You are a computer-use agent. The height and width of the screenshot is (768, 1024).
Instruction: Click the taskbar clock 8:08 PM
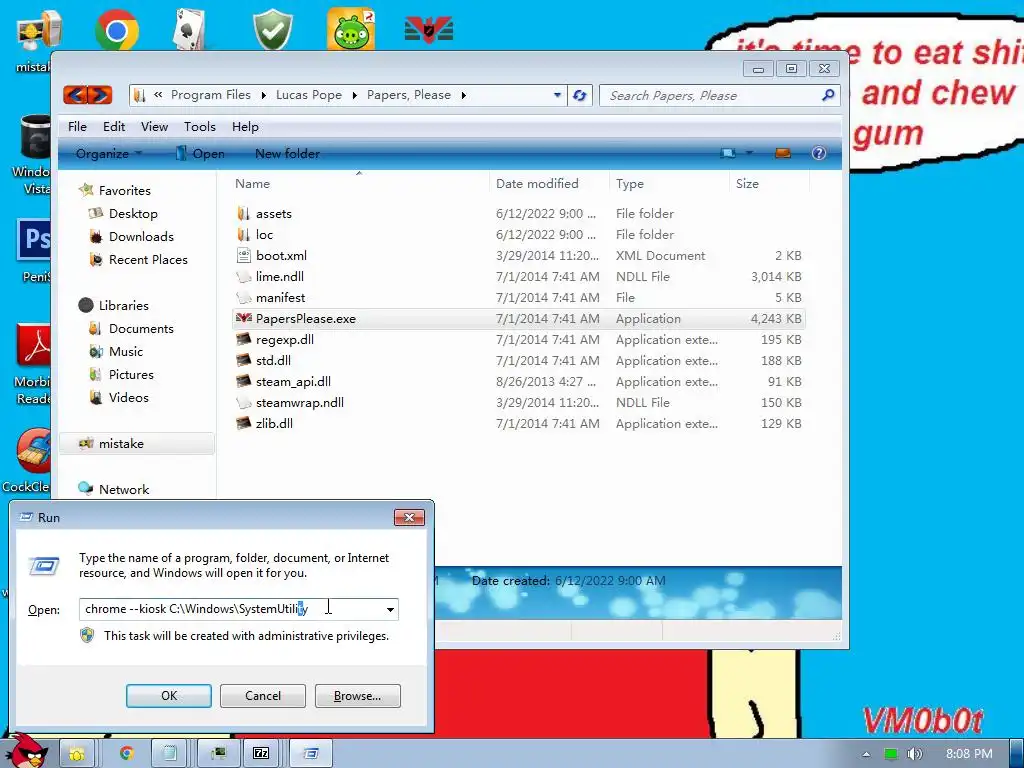click(969, 754)
